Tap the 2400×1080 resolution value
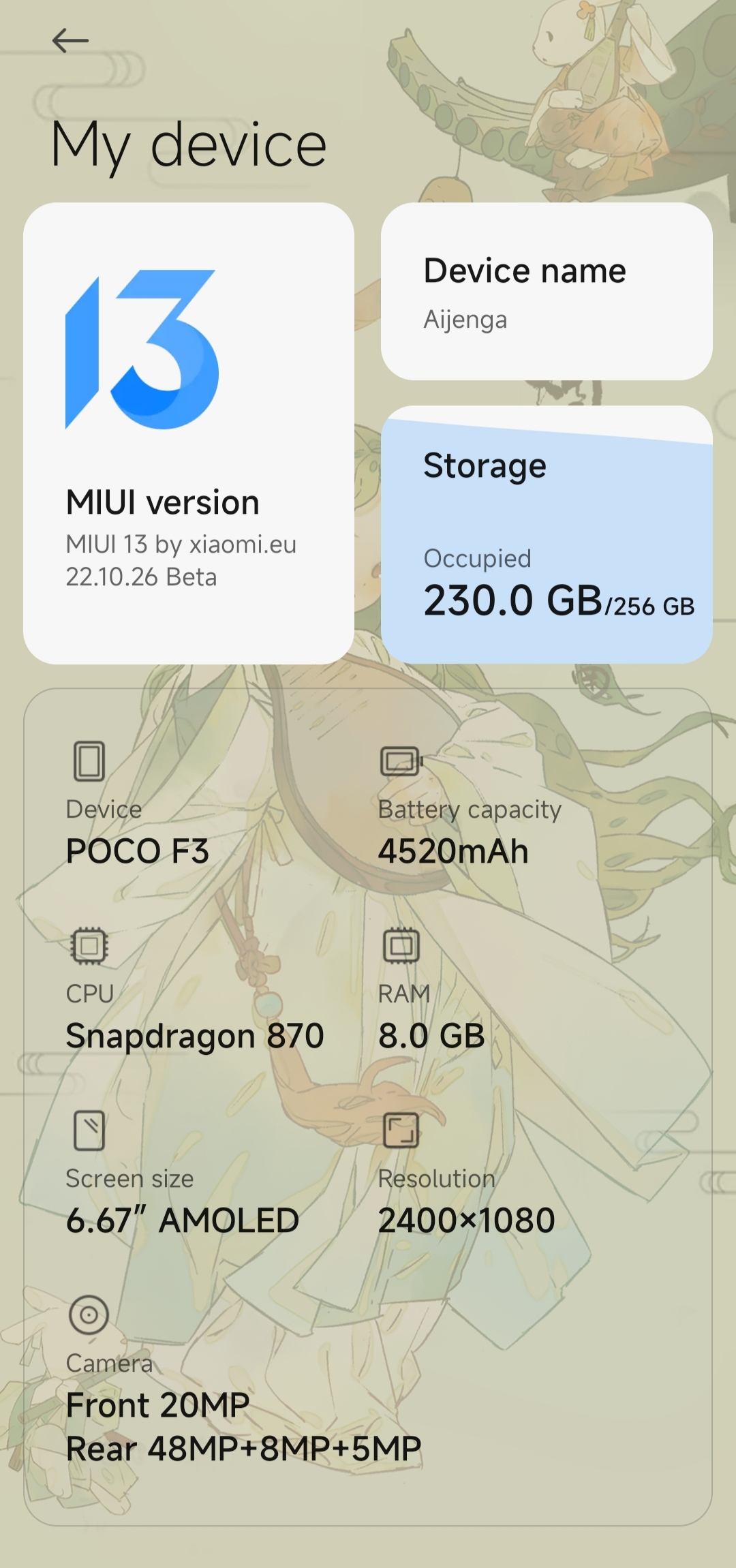 click(x=467, y=1220)
